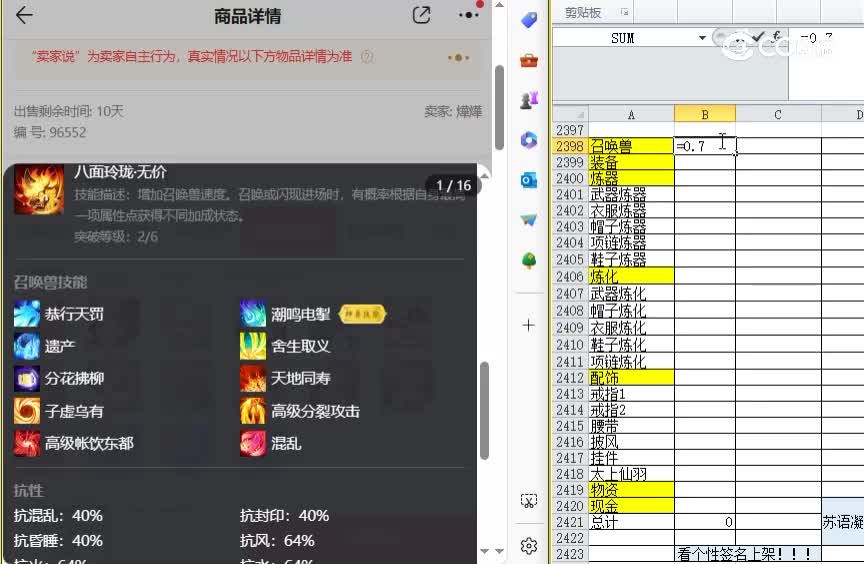This screenshot has height=564, width=864.
Task: Select the 装备 cell
Action: (631, 162)
